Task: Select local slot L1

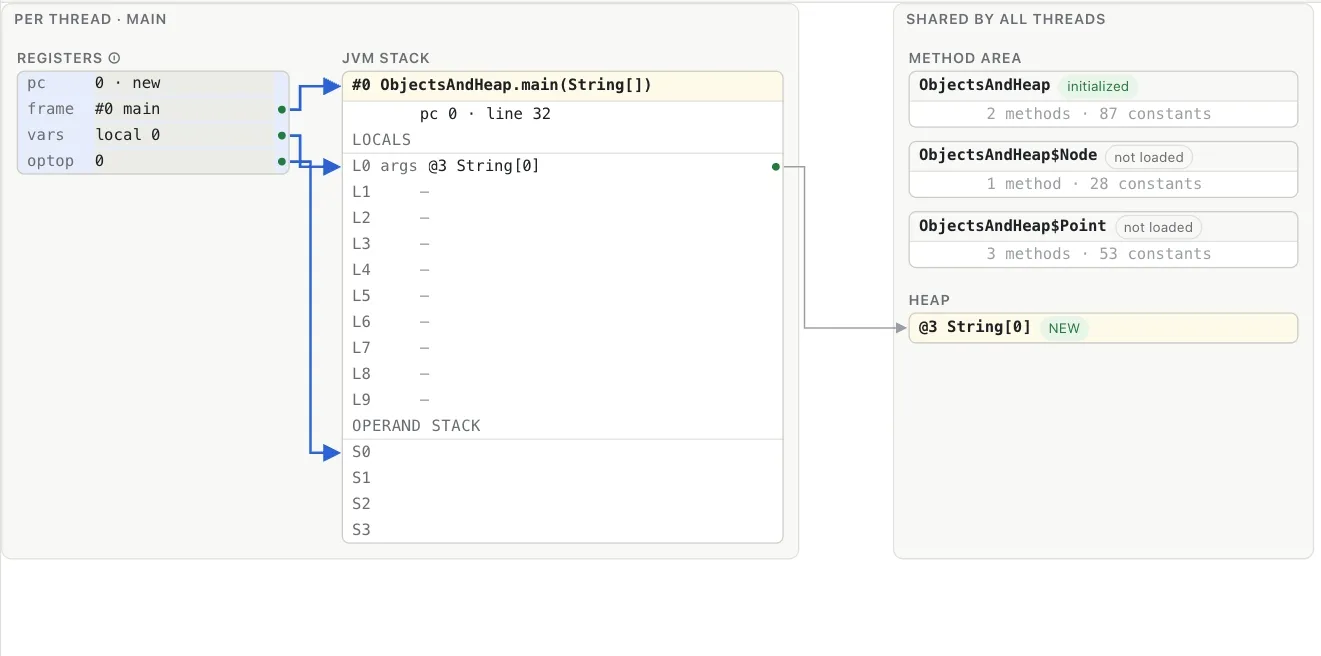Action: coord(562,192)
